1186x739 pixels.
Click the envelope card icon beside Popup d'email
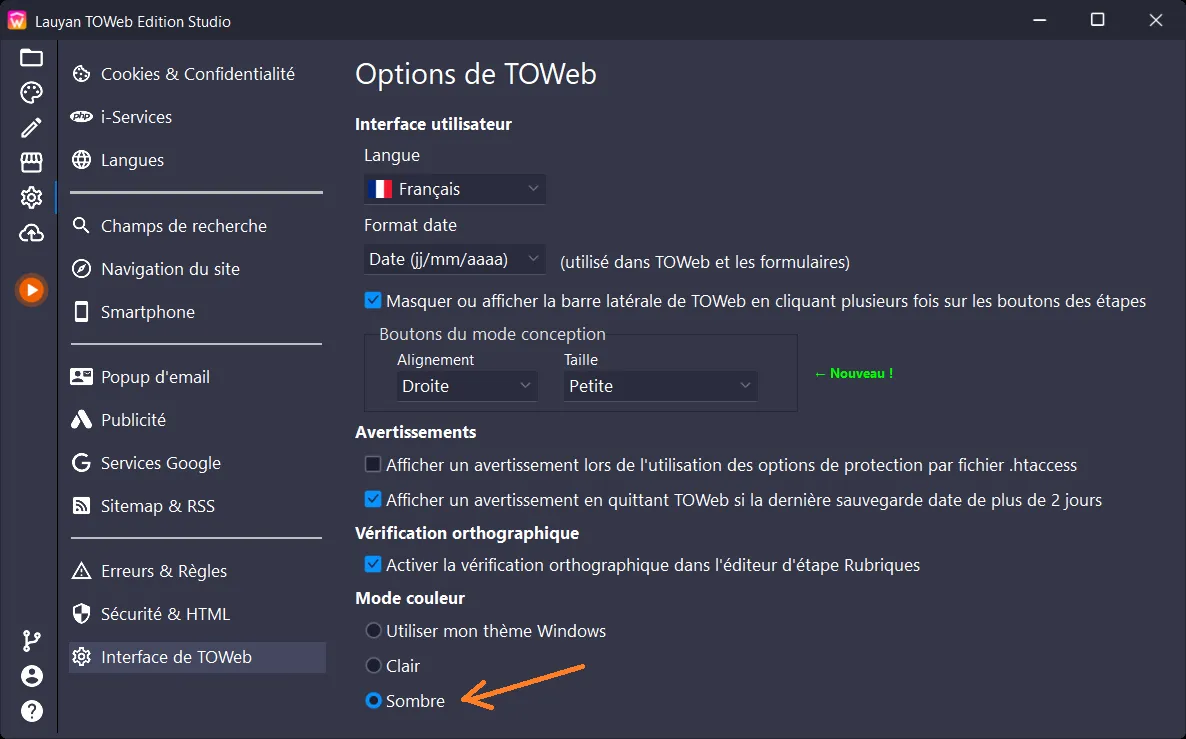[x=81, y=377]
